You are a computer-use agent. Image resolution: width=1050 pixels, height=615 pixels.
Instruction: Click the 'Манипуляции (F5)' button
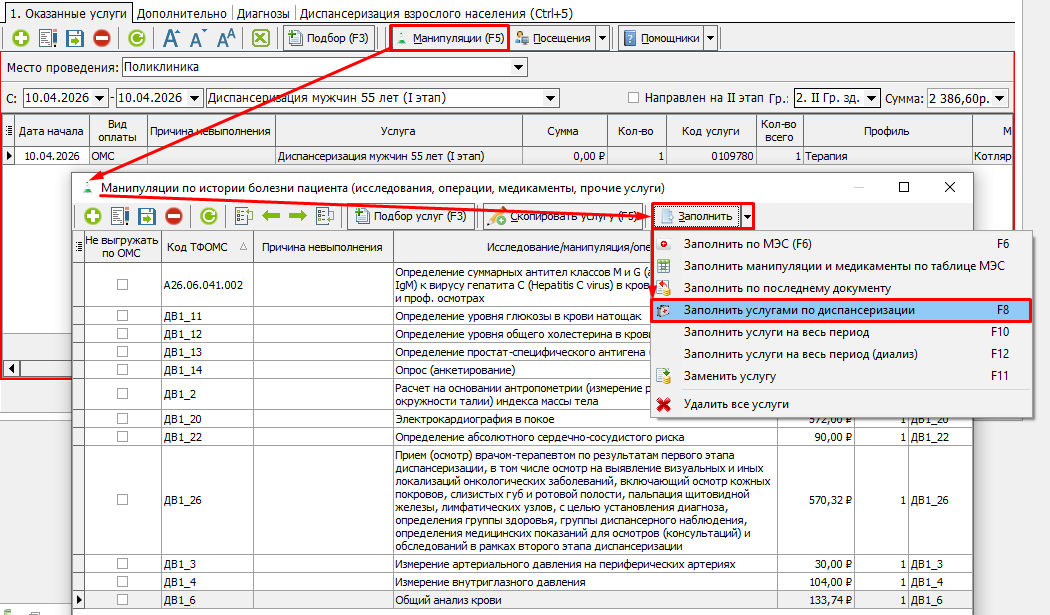coord(449,39)
